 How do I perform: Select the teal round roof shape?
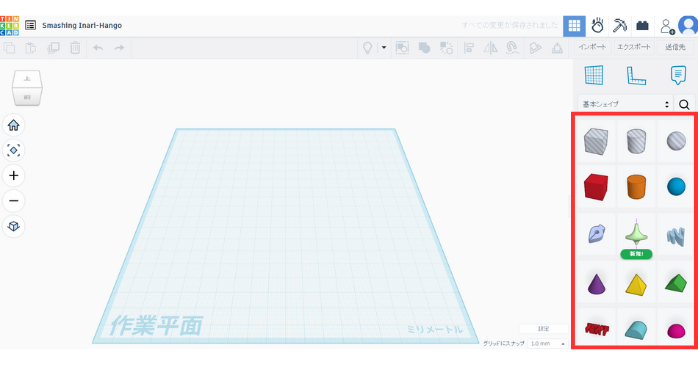[636, 330]
